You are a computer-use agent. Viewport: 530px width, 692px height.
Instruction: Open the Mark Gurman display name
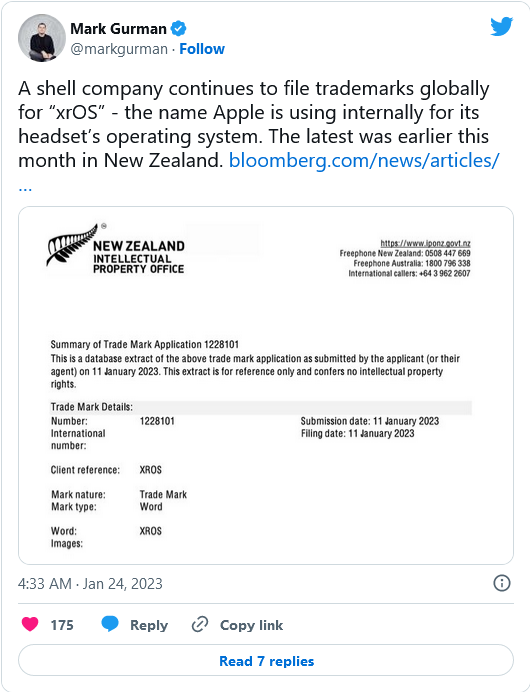[118, 29]
